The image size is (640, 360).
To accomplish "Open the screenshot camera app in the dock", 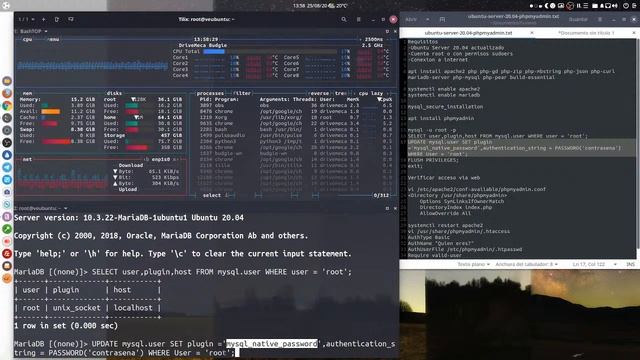I will [7, 192].
